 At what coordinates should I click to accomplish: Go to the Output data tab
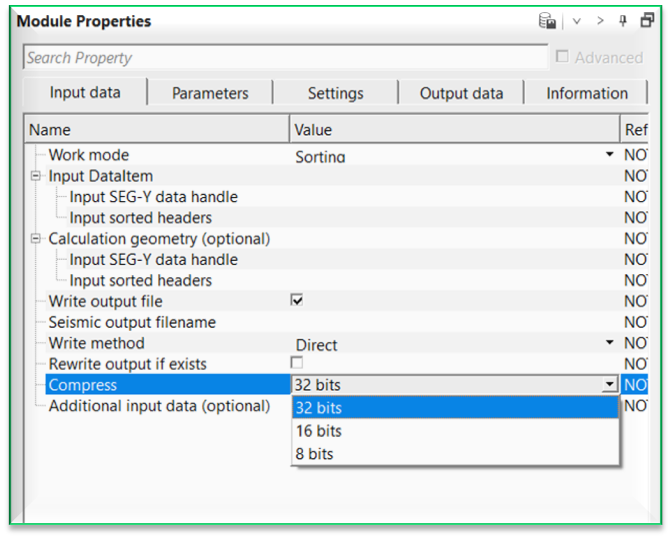point(461,93)
